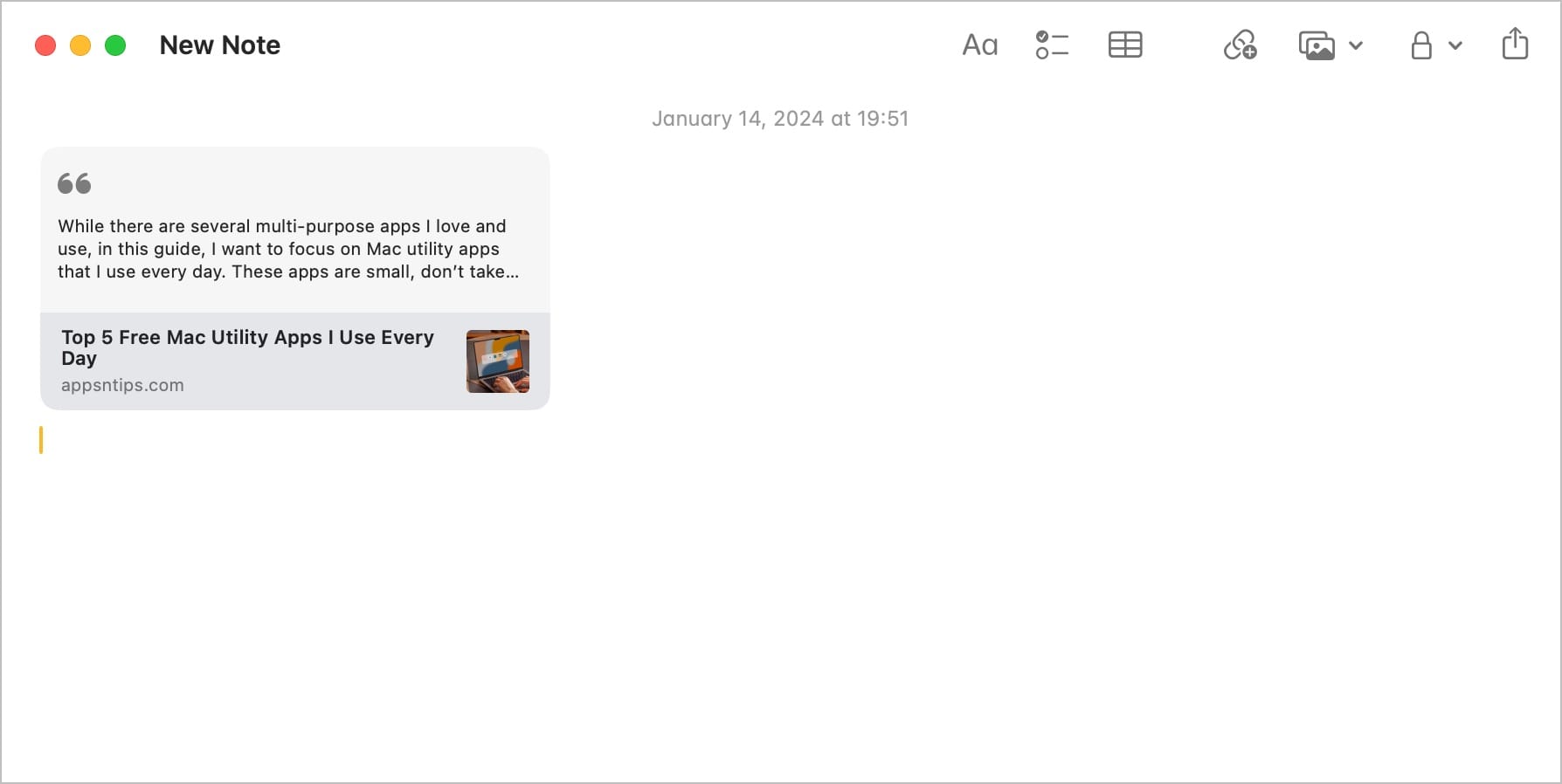The height and width of the screenshot is (784, 1562).
Task: Click the add link icon
Action: 1240,45
